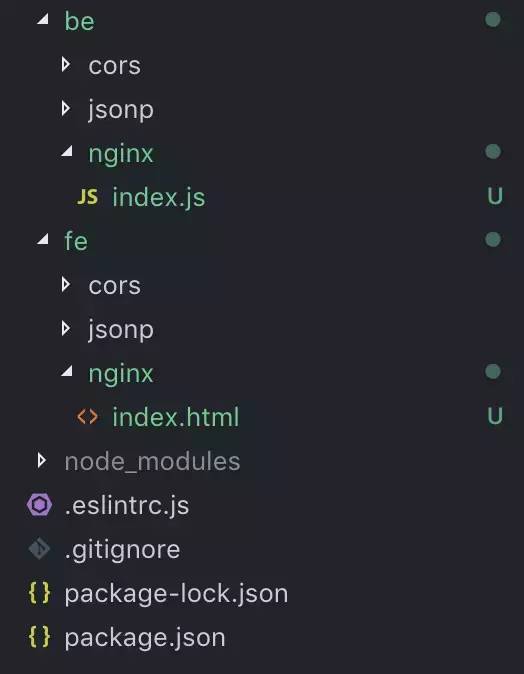Expand the cors folder under be
Viewport: 524px width, 674px height.
pyautogui.click(x=66, y=64)
